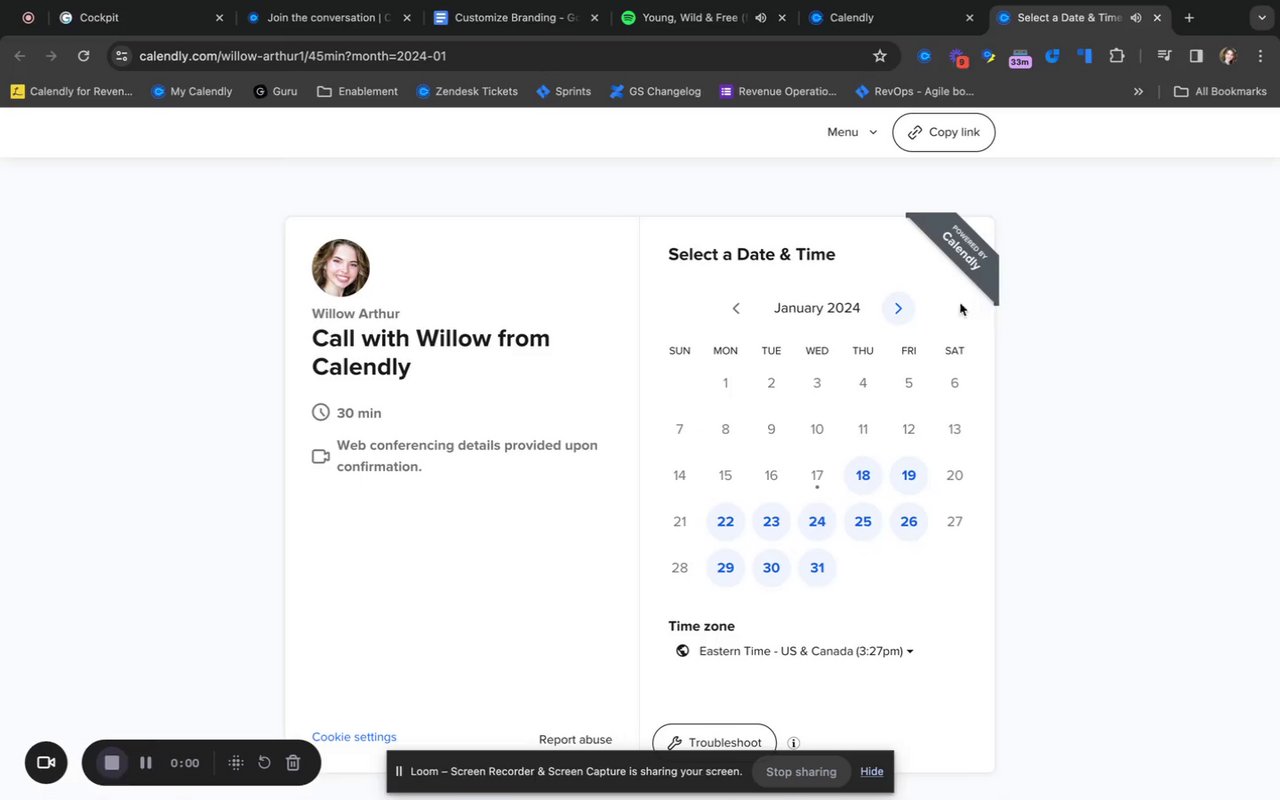The width and height of the screenshot is (1280, 800).
Task: Switch to the Calendly tab
Action: 890,18
